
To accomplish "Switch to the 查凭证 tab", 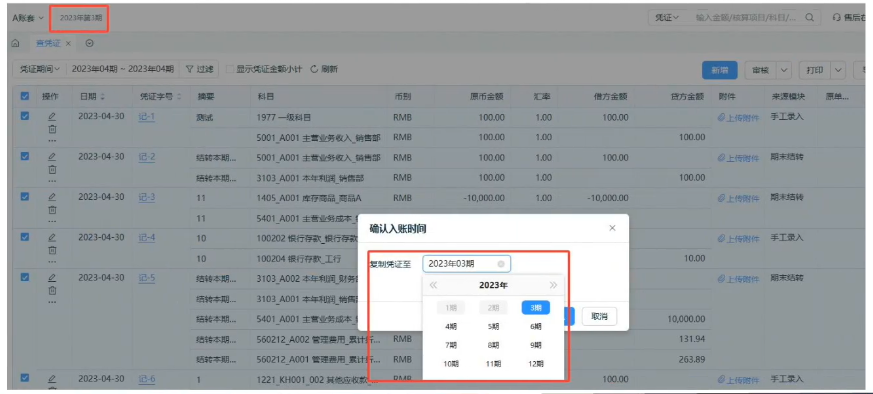I will [48, 43].
